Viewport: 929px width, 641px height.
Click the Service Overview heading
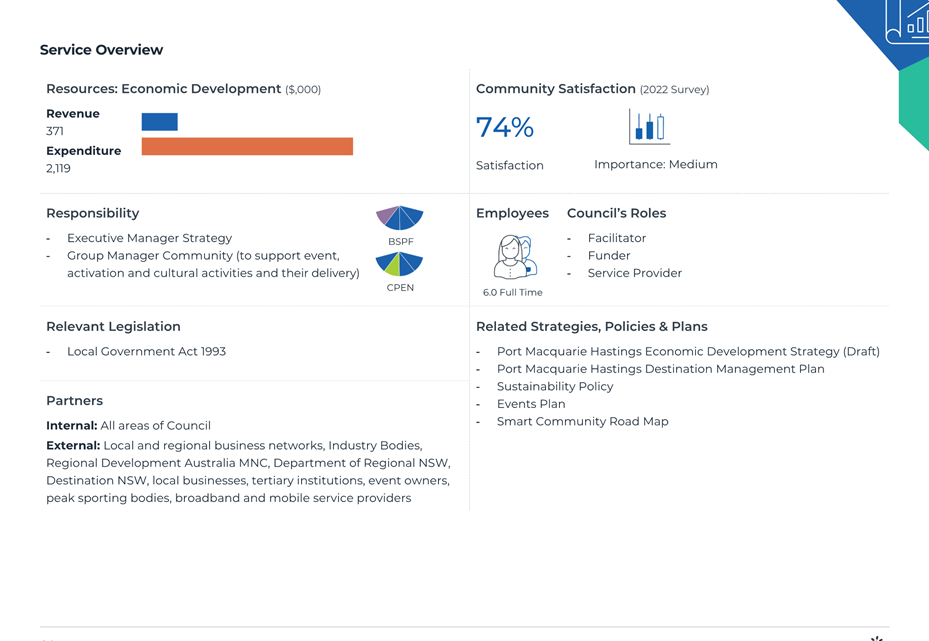101,50
